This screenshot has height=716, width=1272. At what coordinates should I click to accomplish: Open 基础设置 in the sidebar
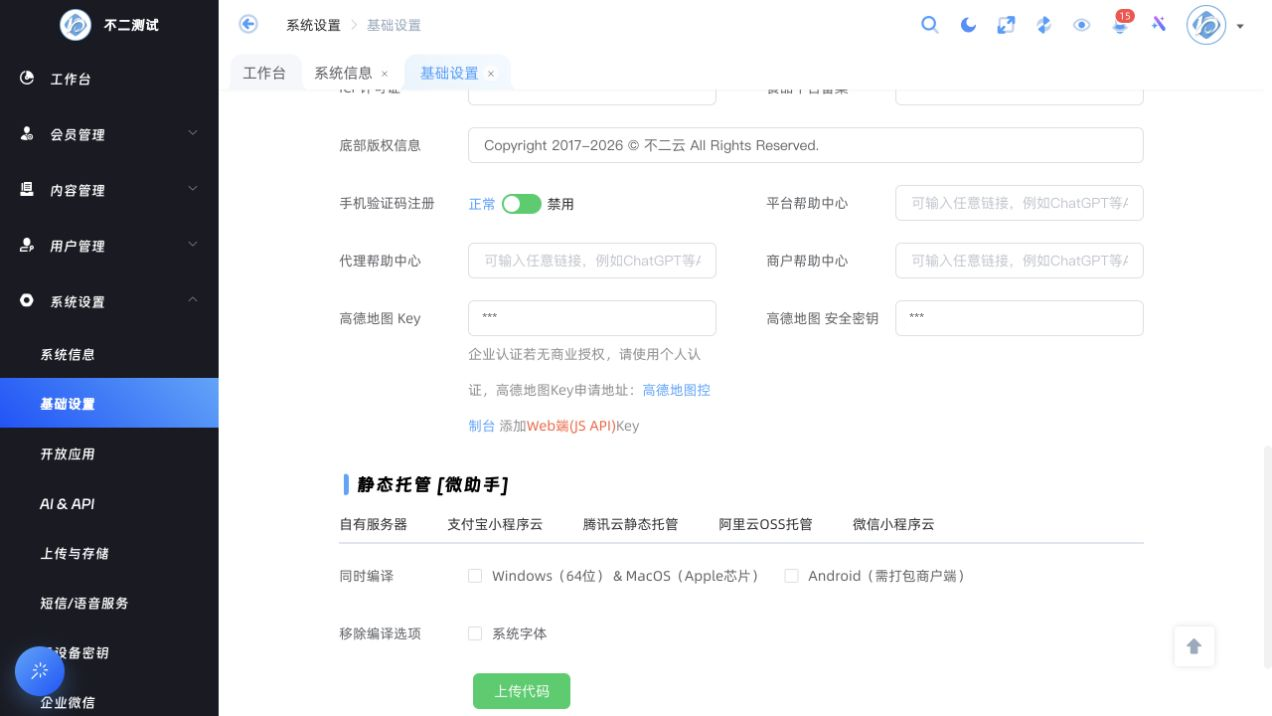(109, 403)
